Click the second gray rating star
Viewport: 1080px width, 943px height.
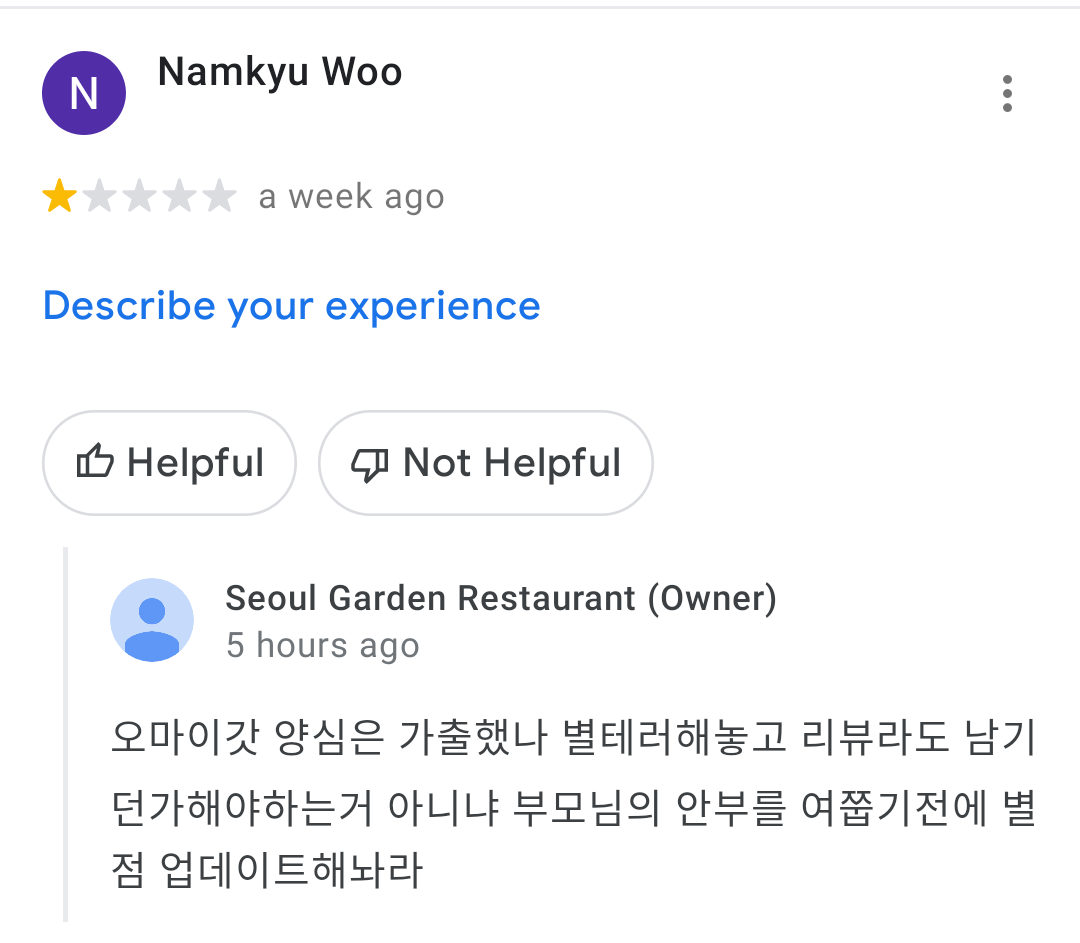[x=99, y=197]
